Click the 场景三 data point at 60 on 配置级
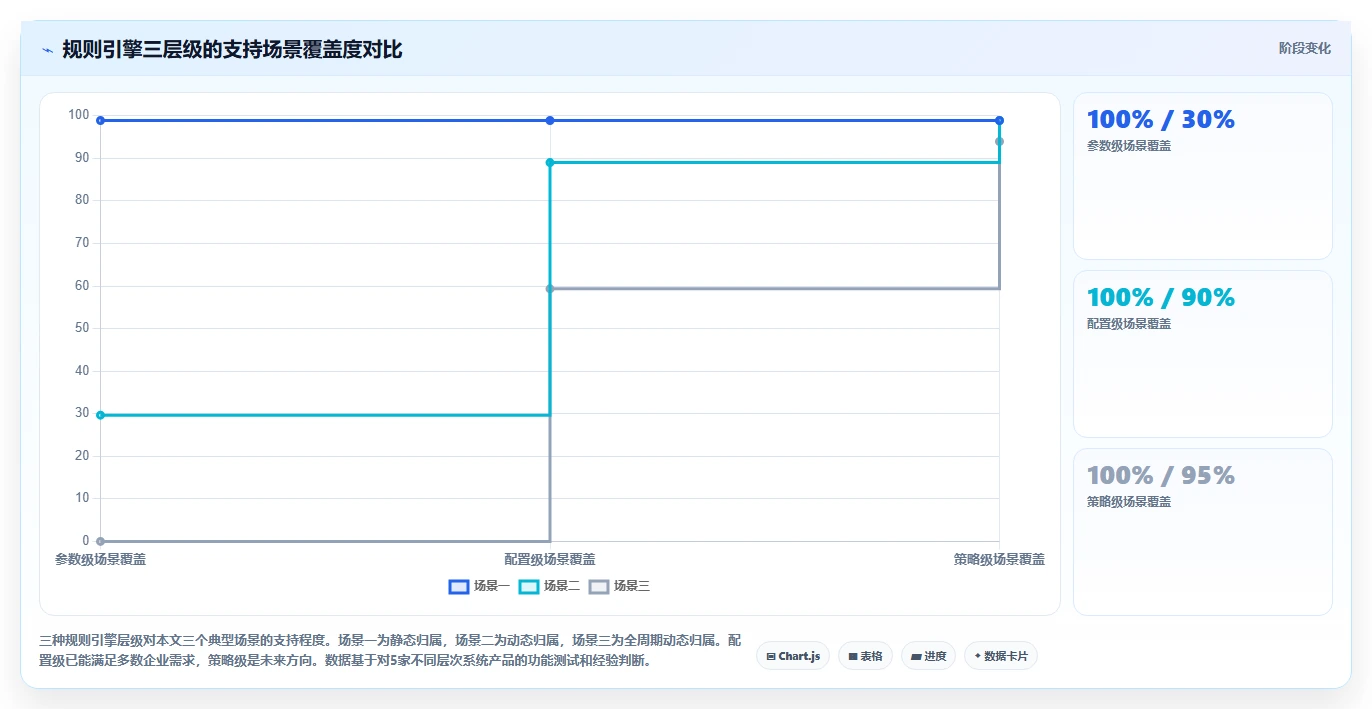The height and width of the screenshot is (709, 1372). [x=550, y=289]
